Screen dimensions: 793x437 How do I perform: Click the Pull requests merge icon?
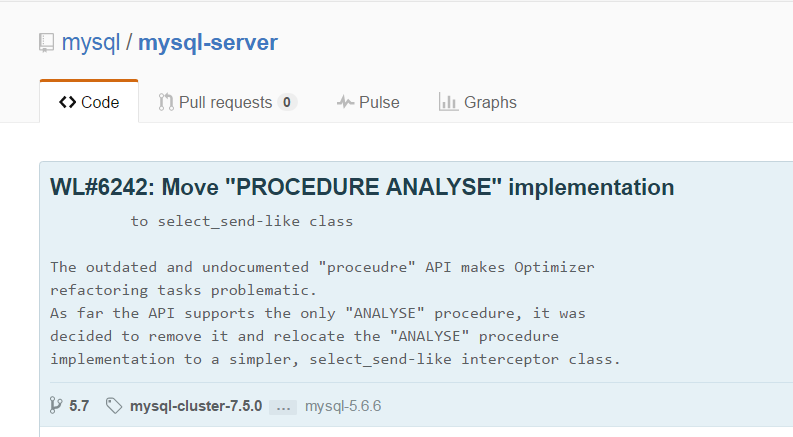coord(165,102)
